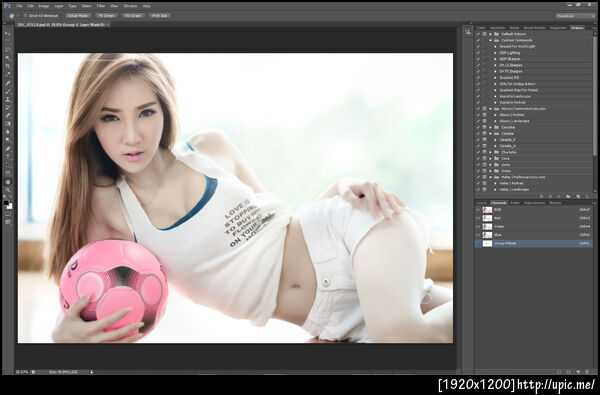Expand the Caroline action set
Image resolution: width=600 pixels, height=395 pixels.
pos(491,127)
